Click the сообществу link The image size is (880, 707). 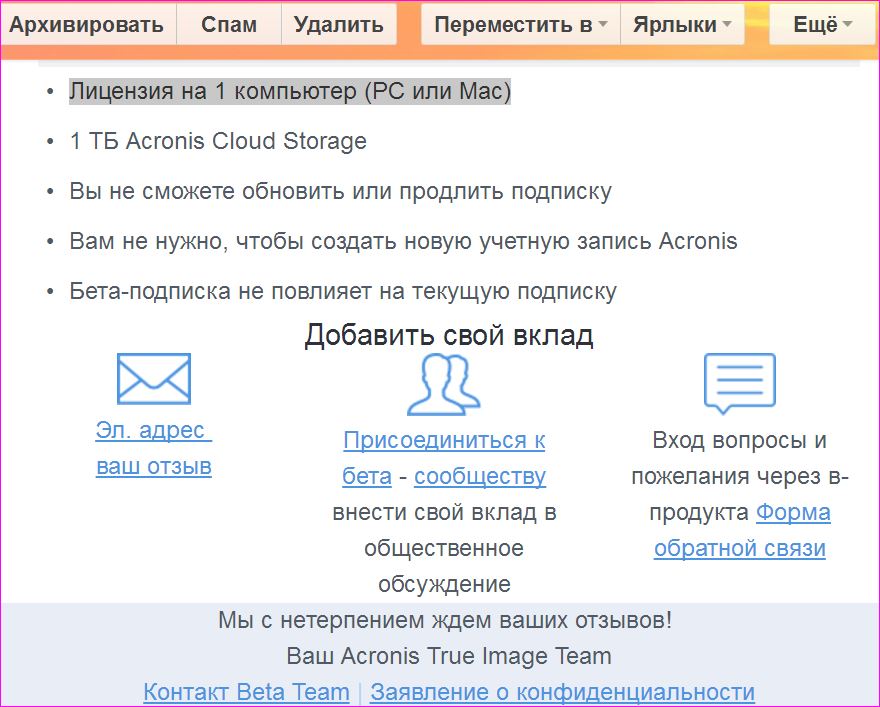pos(479,477)
